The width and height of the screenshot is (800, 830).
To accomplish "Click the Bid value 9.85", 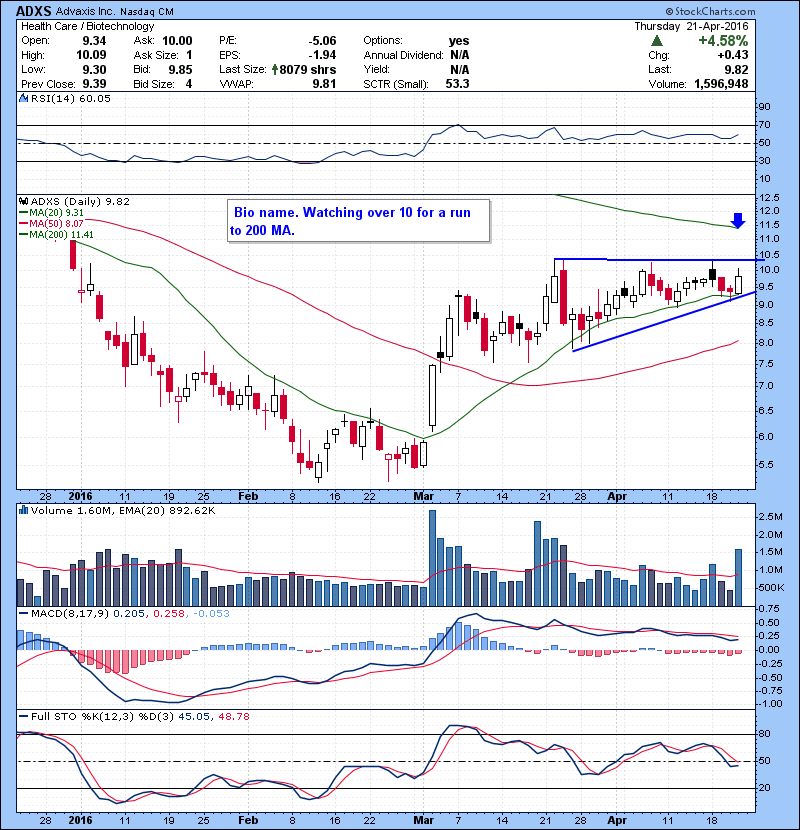I will 180,69.
